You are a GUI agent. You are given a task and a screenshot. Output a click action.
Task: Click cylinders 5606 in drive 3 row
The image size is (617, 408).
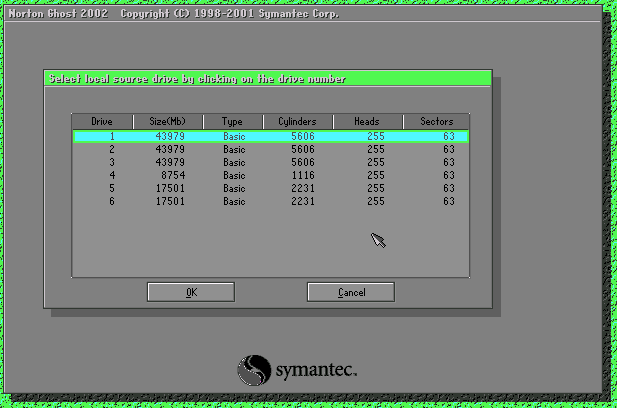tap(303, 162)
